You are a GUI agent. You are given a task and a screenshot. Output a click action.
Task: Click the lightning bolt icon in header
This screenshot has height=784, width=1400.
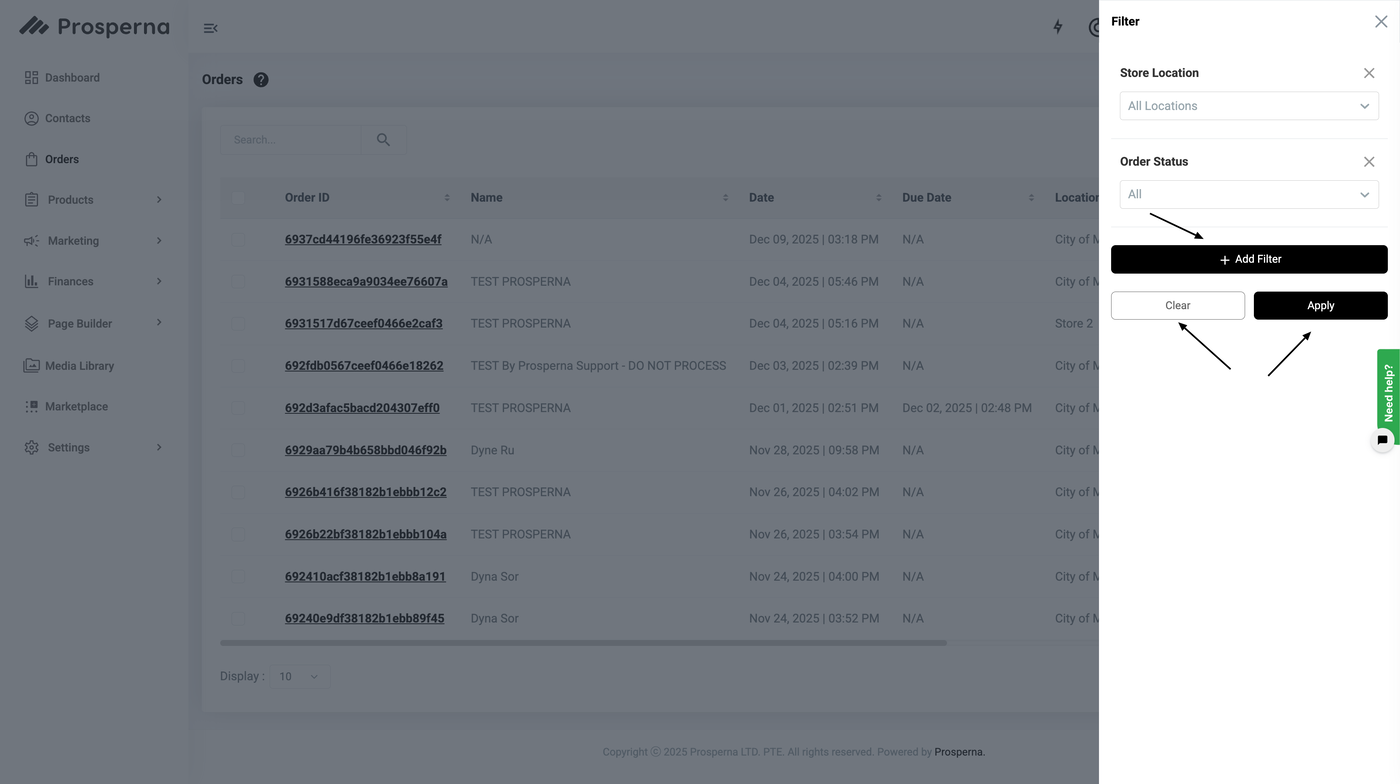[1058, 27]
